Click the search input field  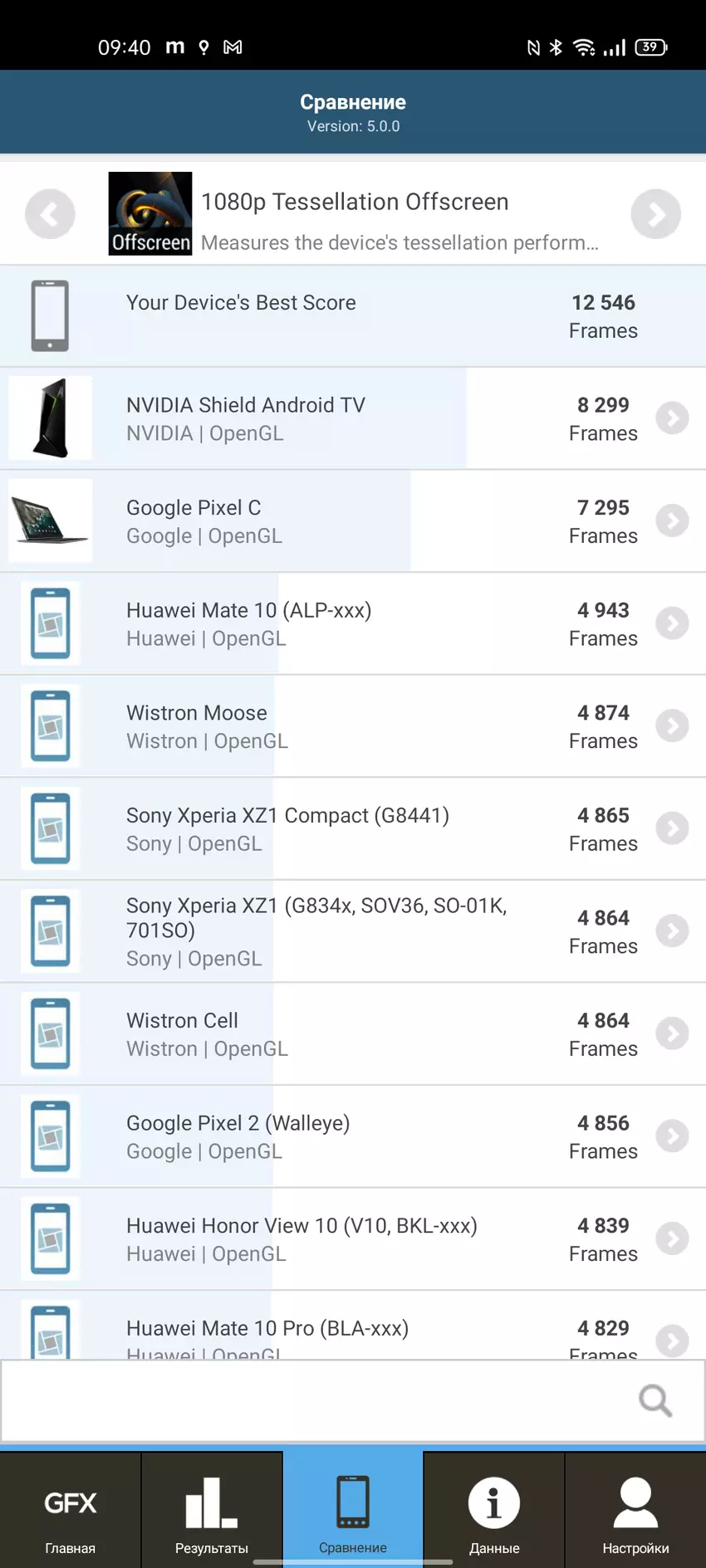(316, 1400)
